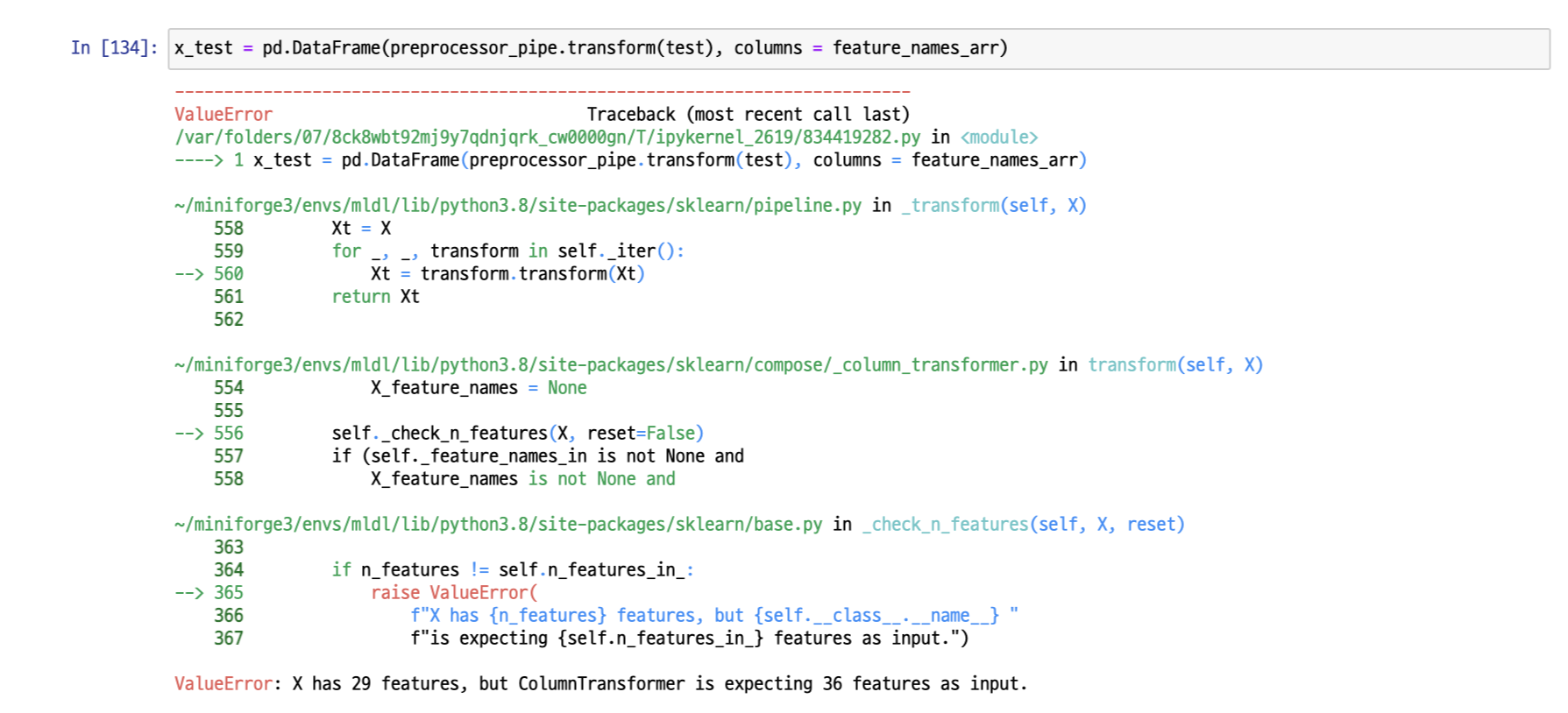Click line 558 'Xt = X' in pipeline traceback
1568x713 pixels.
click(361, 229)
